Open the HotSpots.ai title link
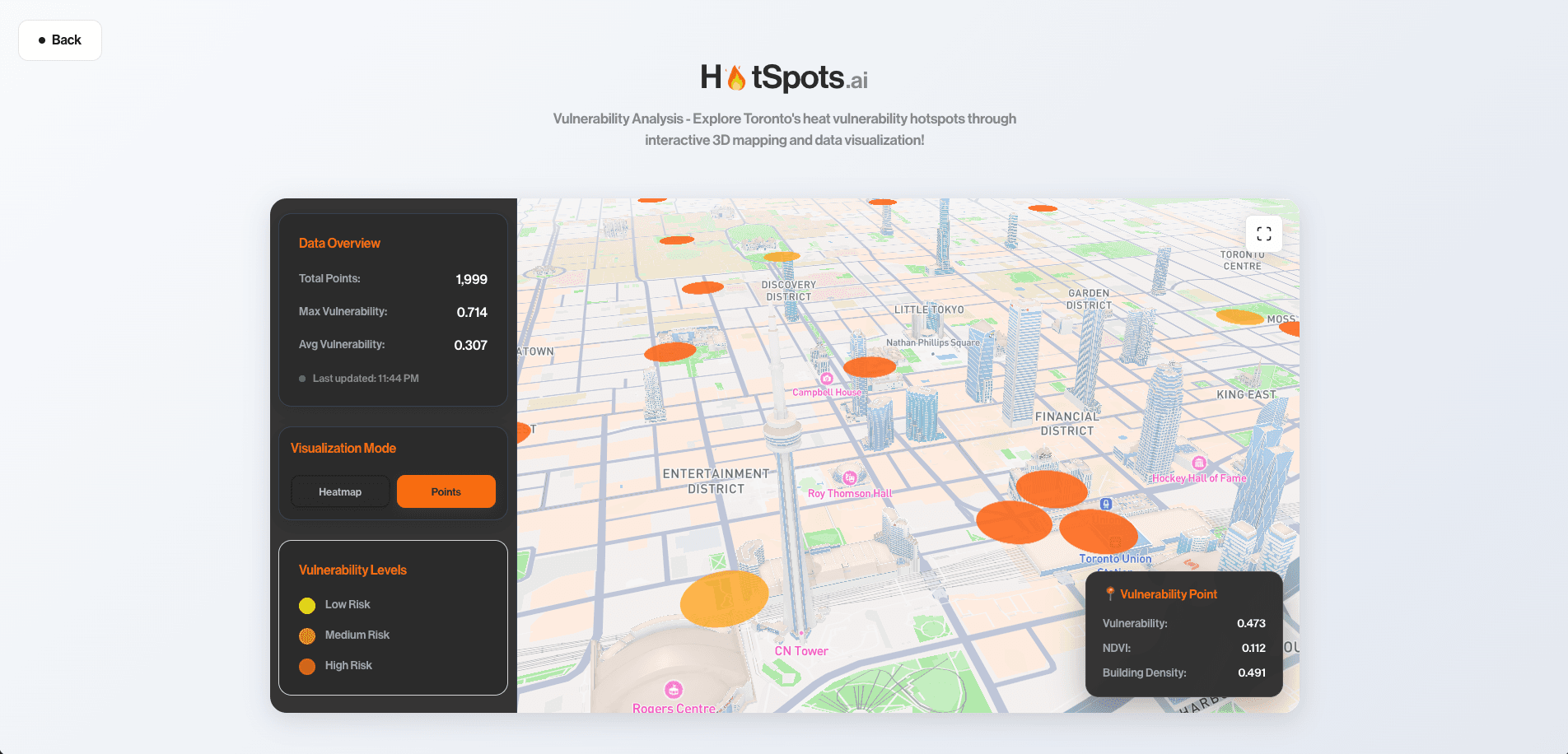The height and width of the screenshot is (754, 1568). [783, 77]
